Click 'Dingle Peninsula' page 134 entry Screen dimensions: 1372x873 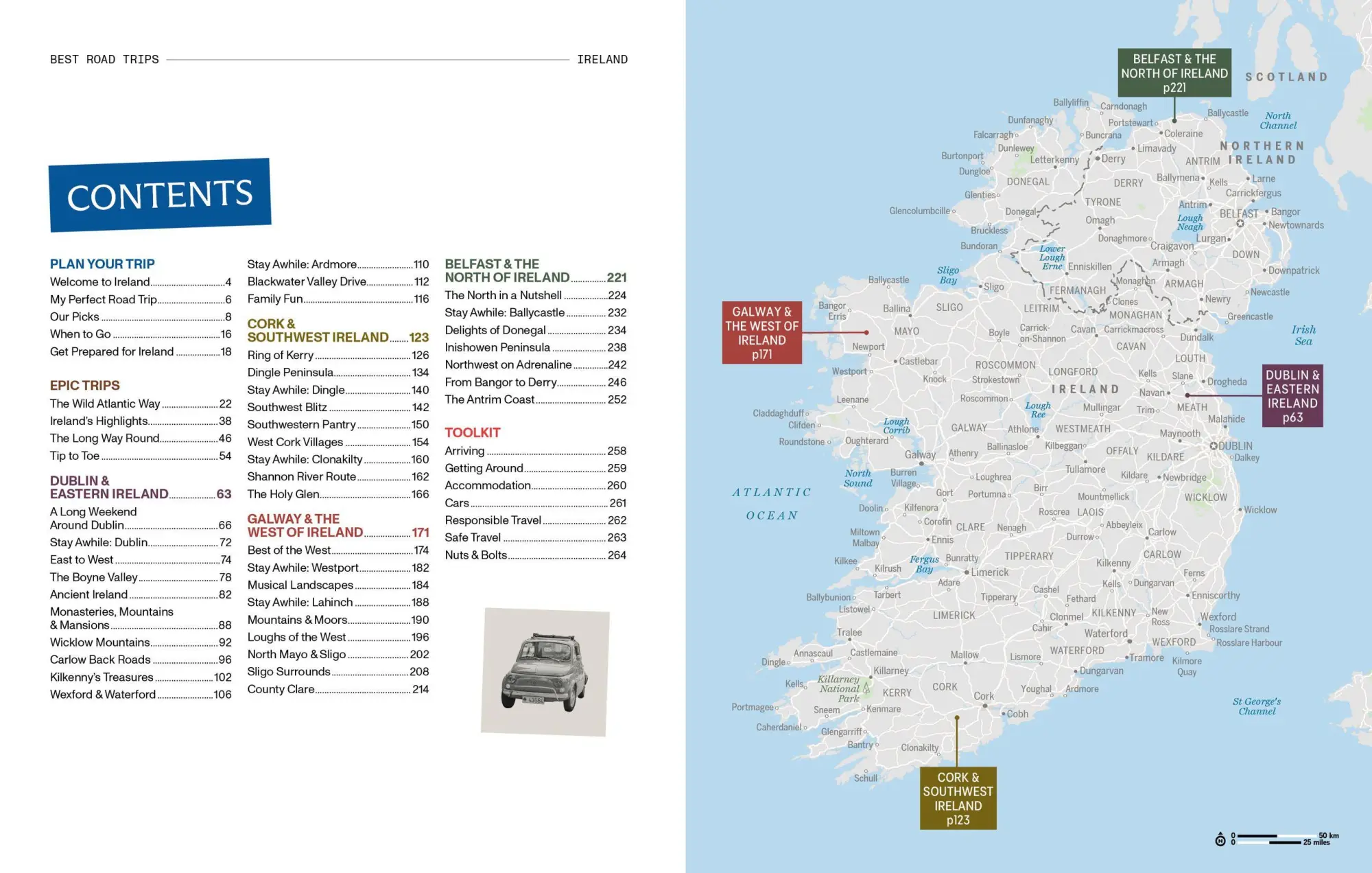[x=338, y=373]
